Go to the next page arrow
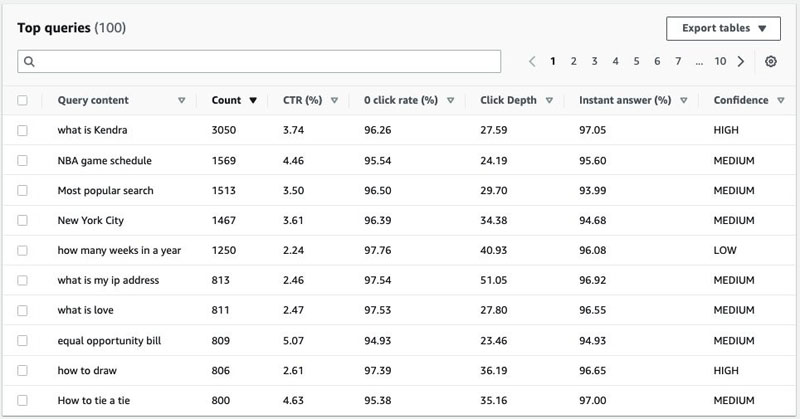 (741, 61)
